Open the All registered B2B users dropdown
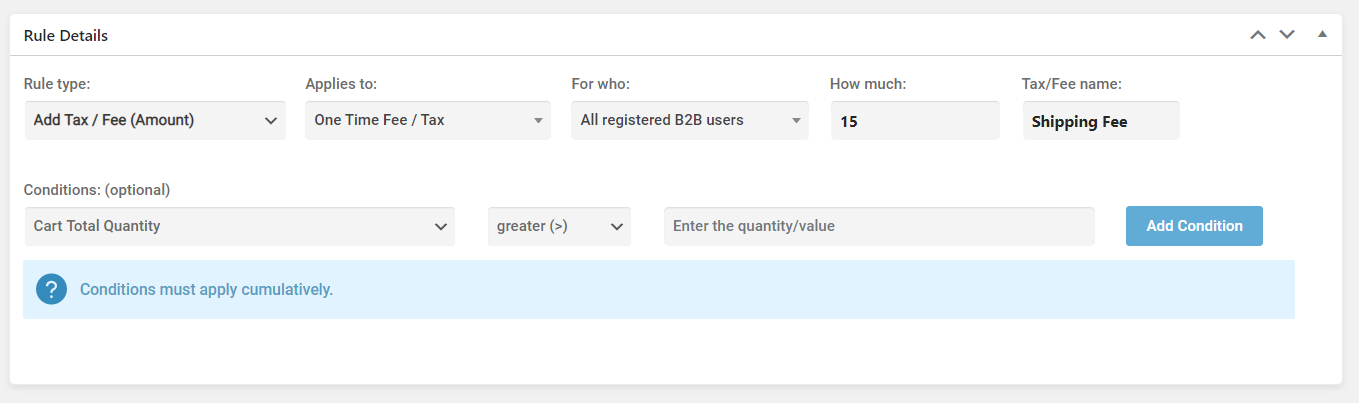The height and width of the screenshot is (403, 1359). (690, 120)
